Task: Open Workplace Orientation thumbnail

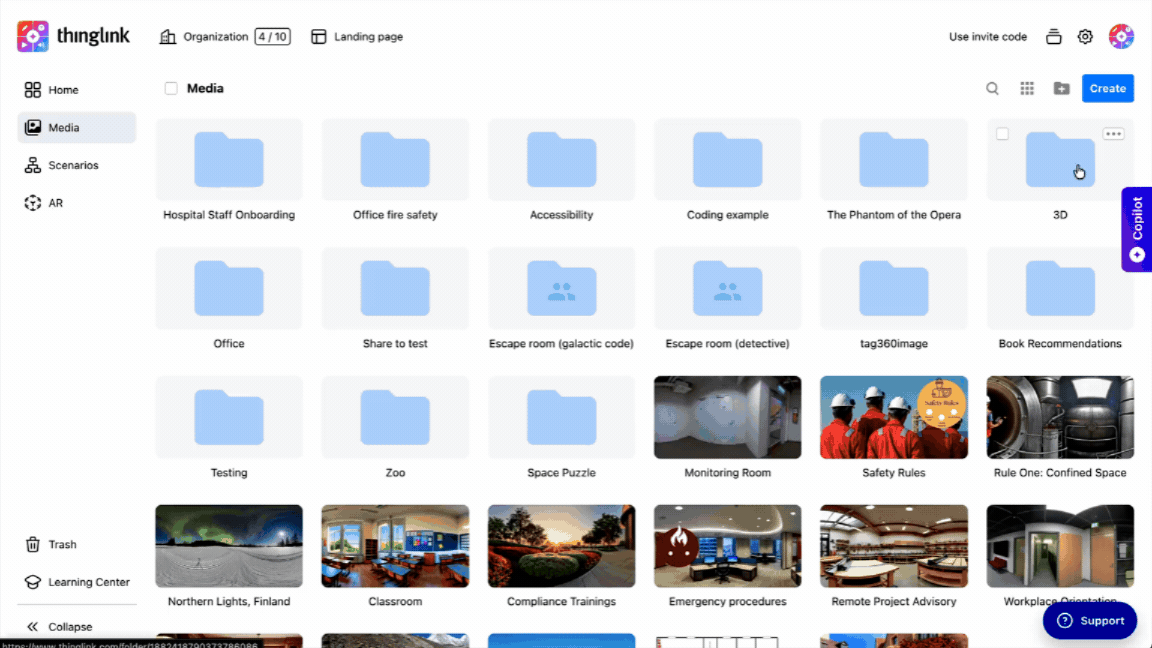Action: 1059,546
